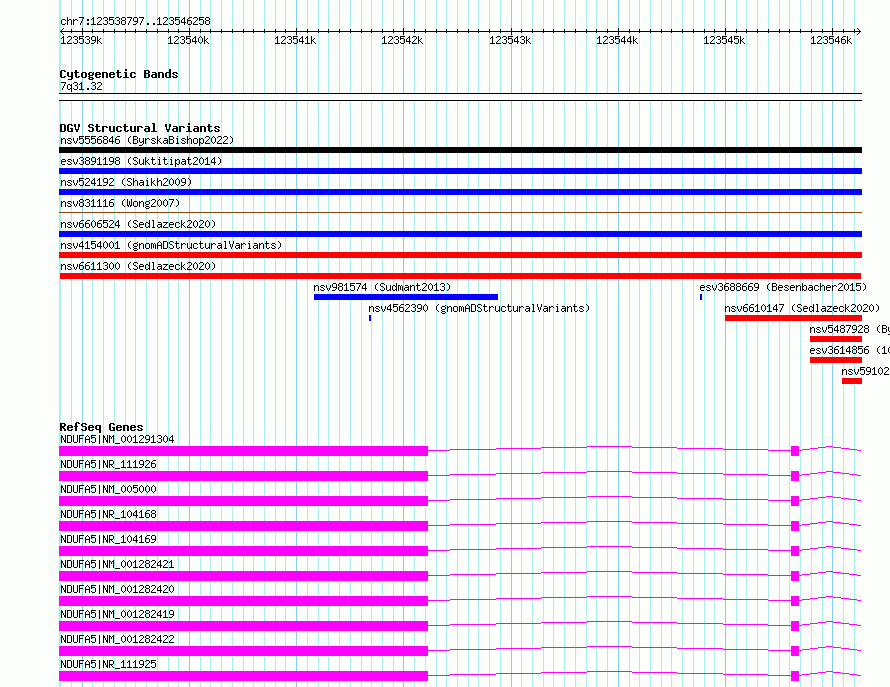Click the 7q31.32 band label
The width and height of the screenshot is (890, 687).
[x=81, y=86]
